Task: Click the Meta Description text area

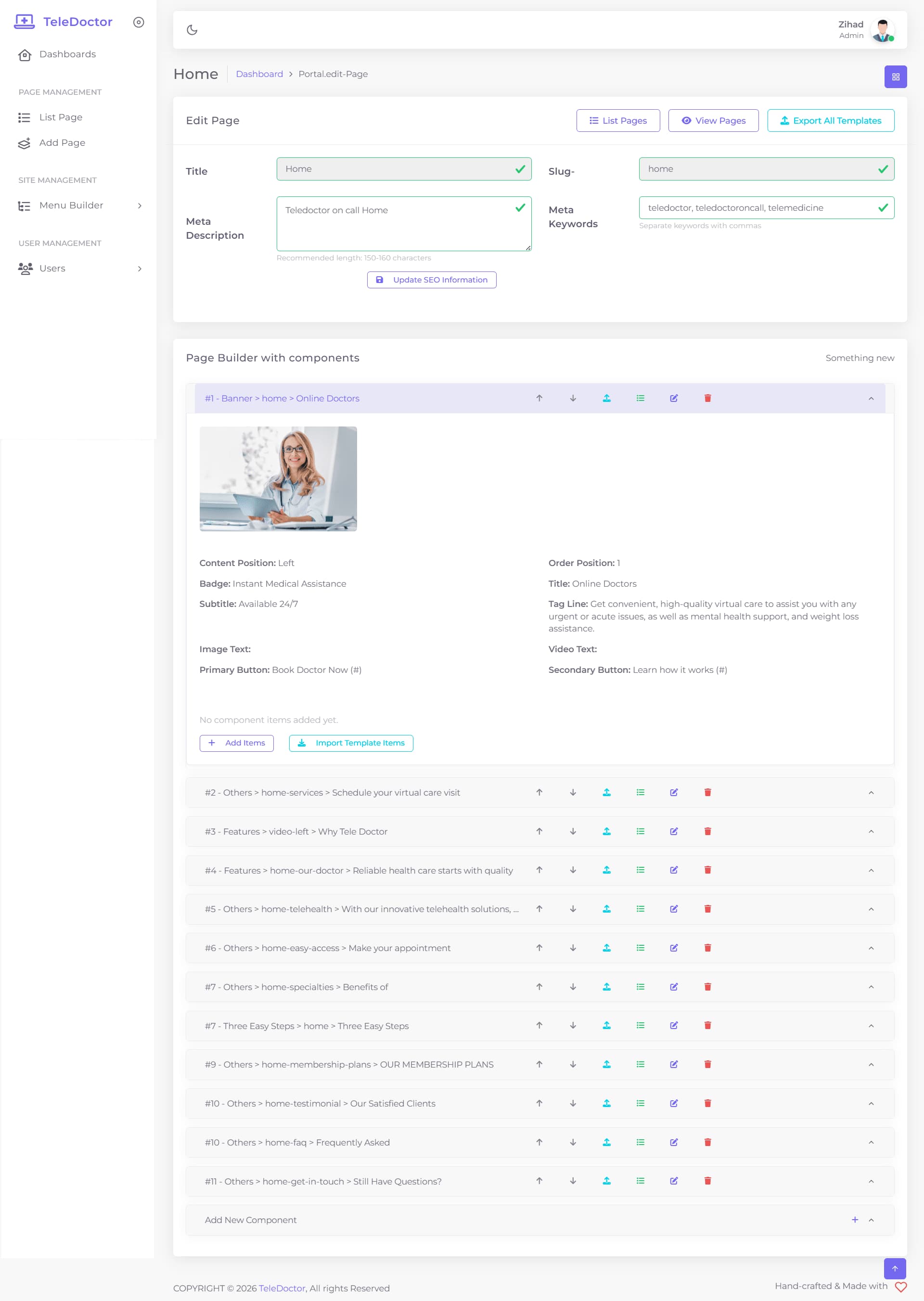Action: (403, 224)
